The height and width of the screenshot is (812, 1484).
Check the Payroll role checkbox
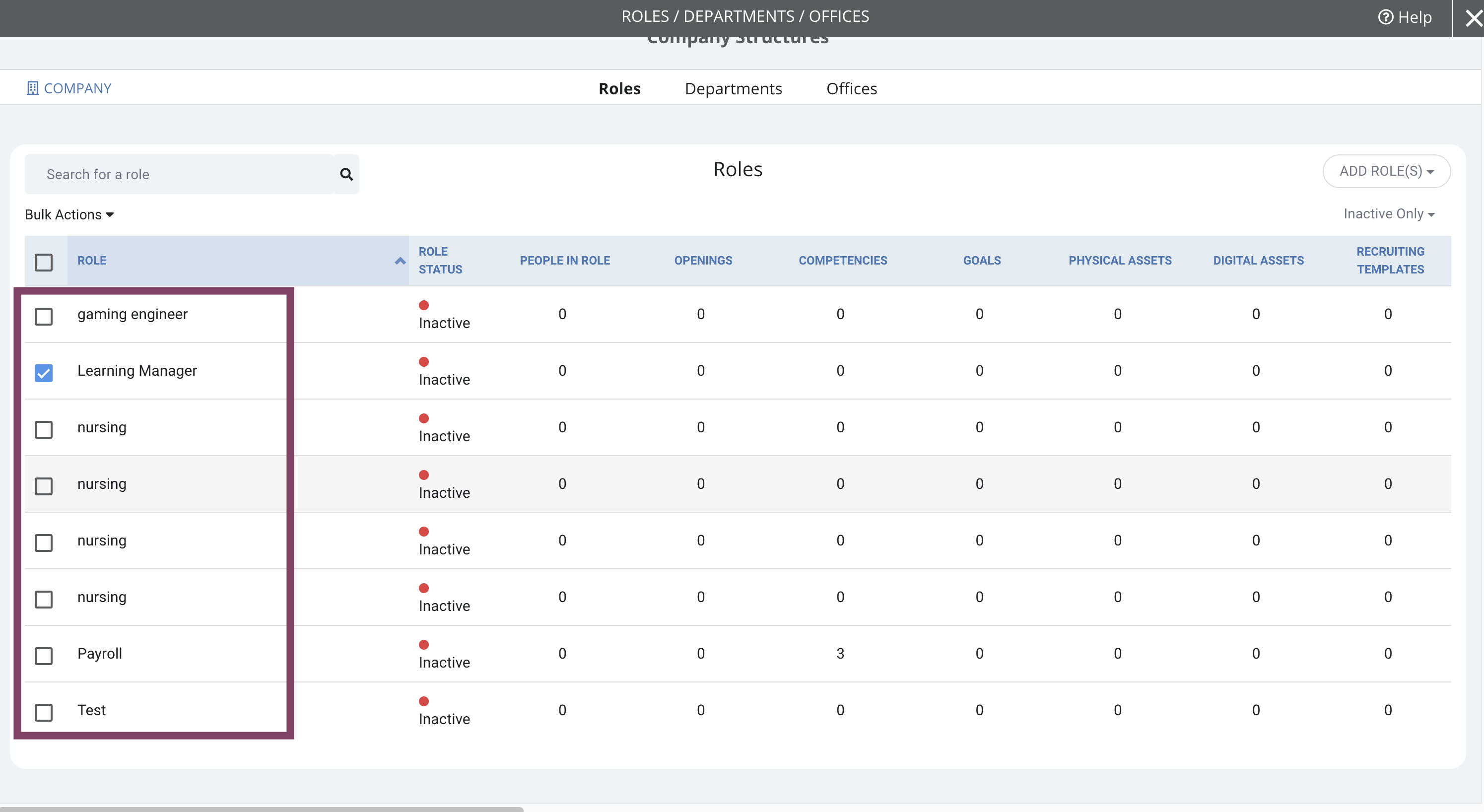point(44,656)
